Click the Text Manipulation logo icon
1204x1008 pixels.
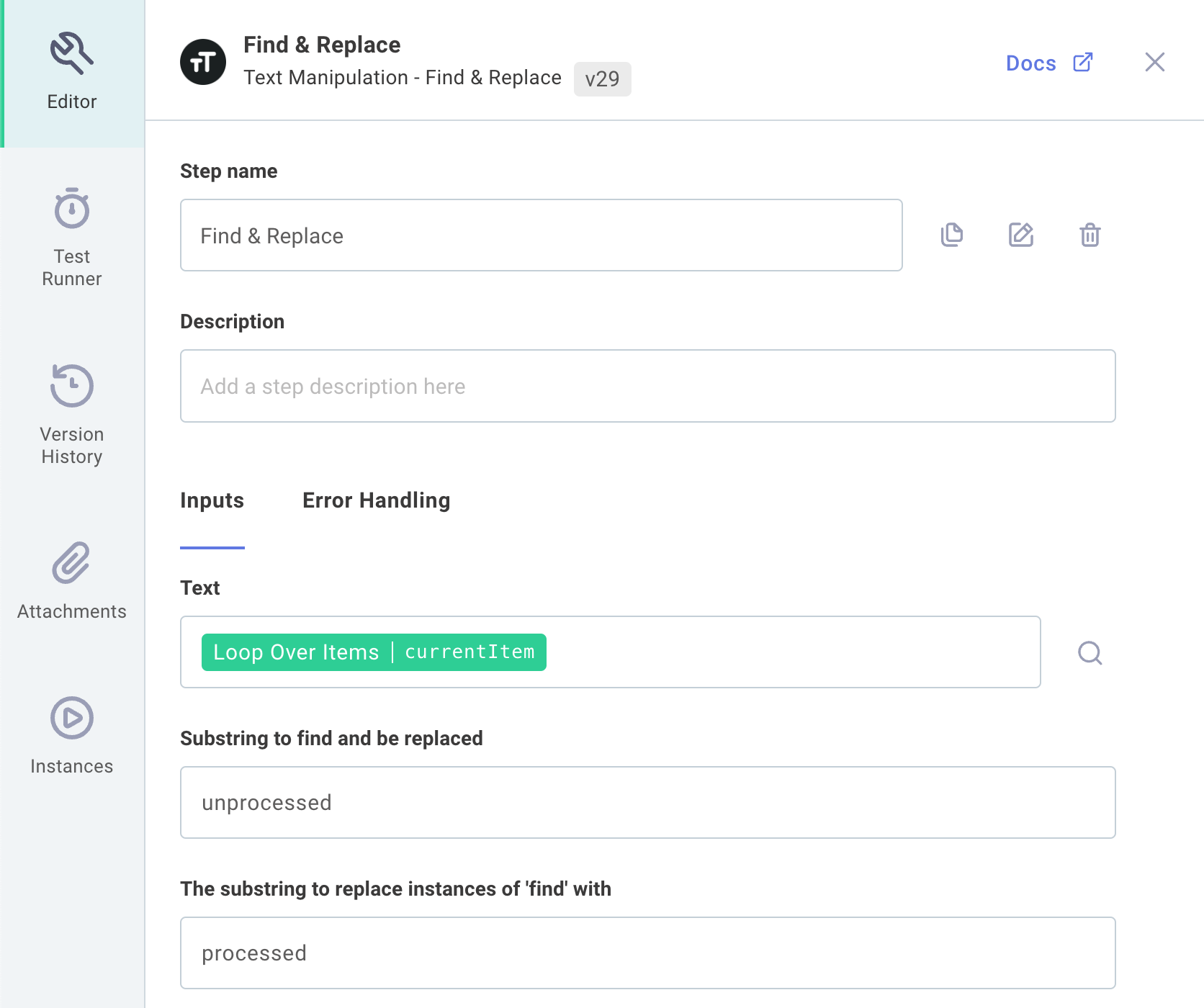(x=203, y=62)
